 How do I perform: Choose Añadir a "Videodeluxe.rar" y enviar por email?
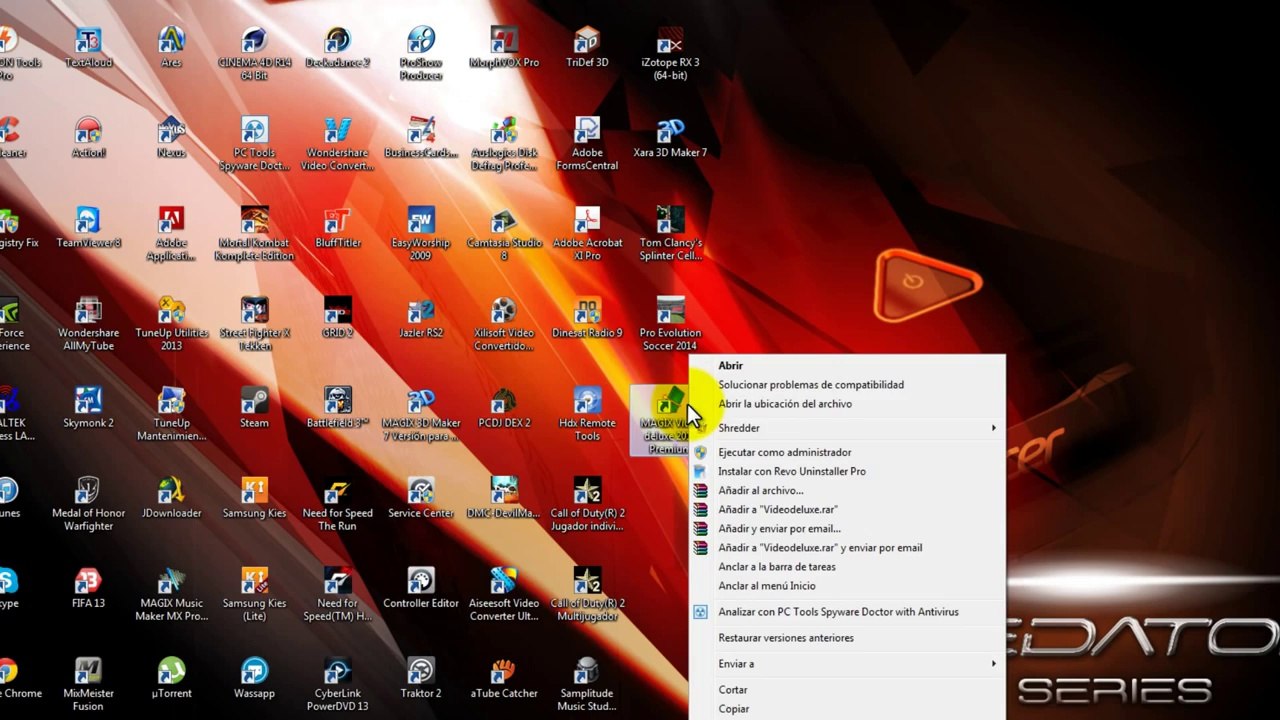pos(846,548)
